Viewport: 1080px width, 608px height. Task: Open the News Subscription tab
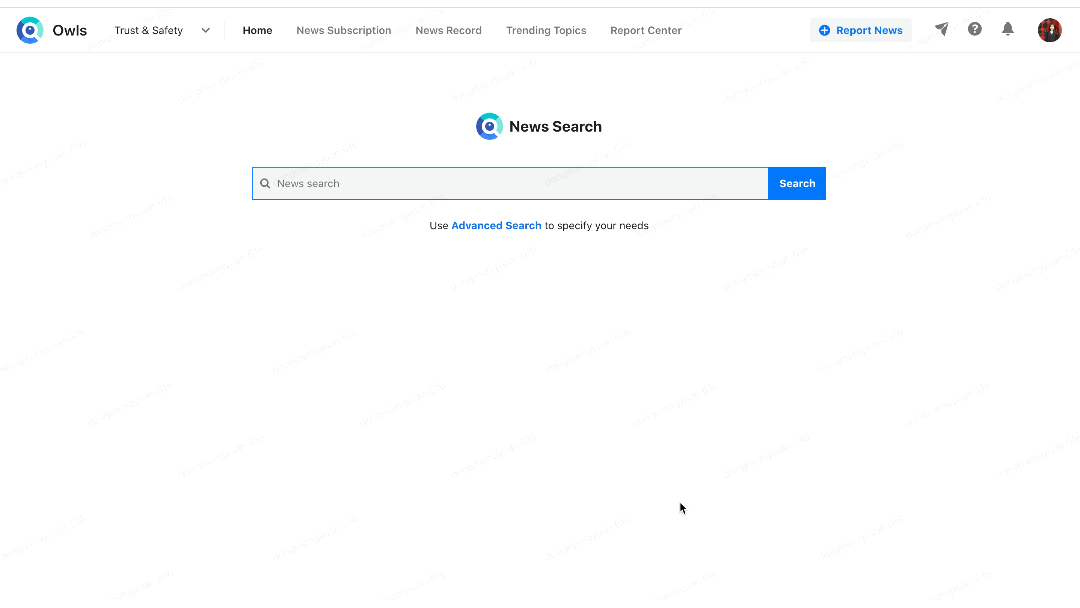tap(344, 30)
